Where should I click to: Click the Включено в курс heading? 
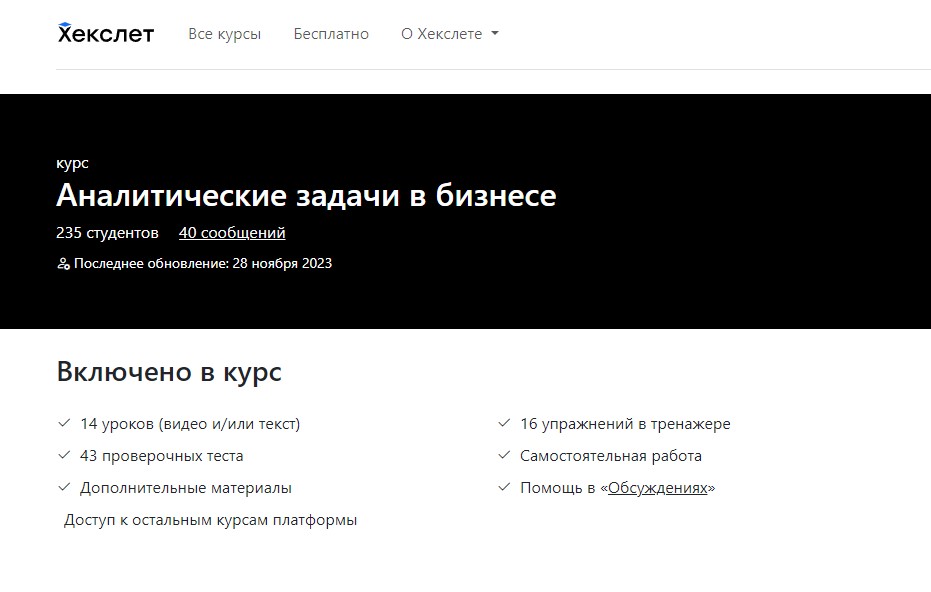(x=169, y=372)
